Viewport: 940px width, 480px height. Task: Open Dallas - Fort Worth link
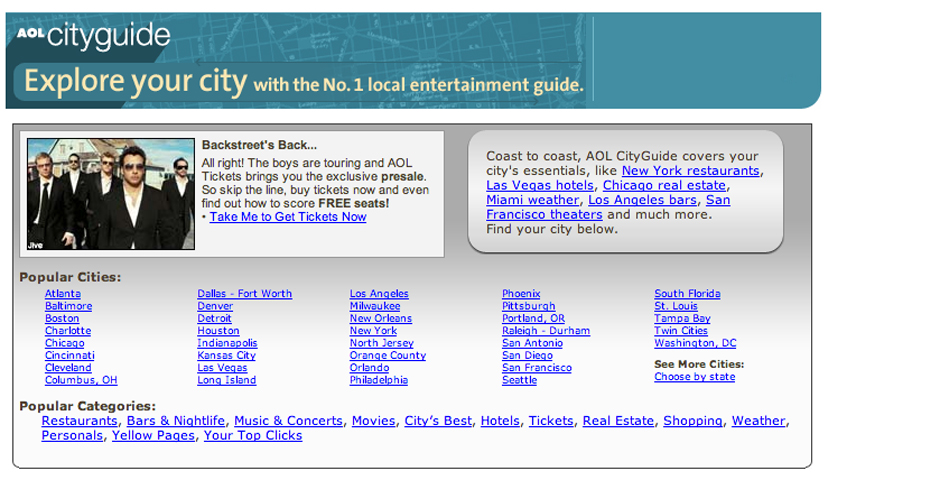click(x=245, y=294)
